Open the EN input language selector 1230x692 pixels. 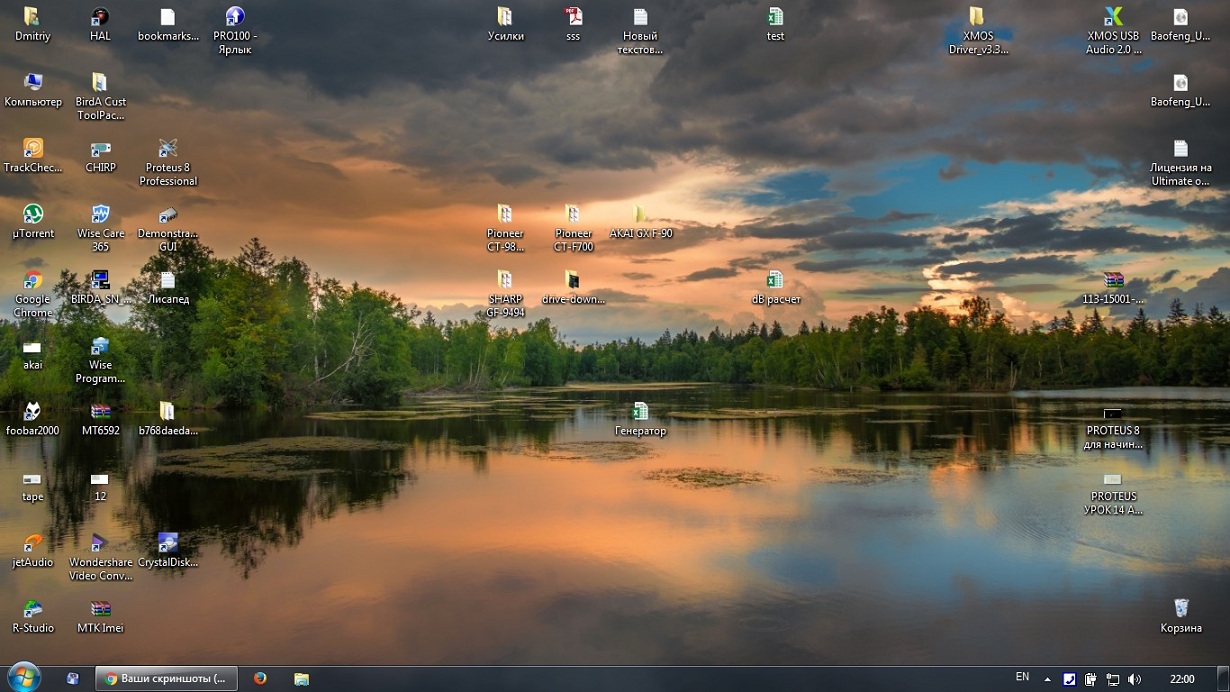(x=1022, y=678)
